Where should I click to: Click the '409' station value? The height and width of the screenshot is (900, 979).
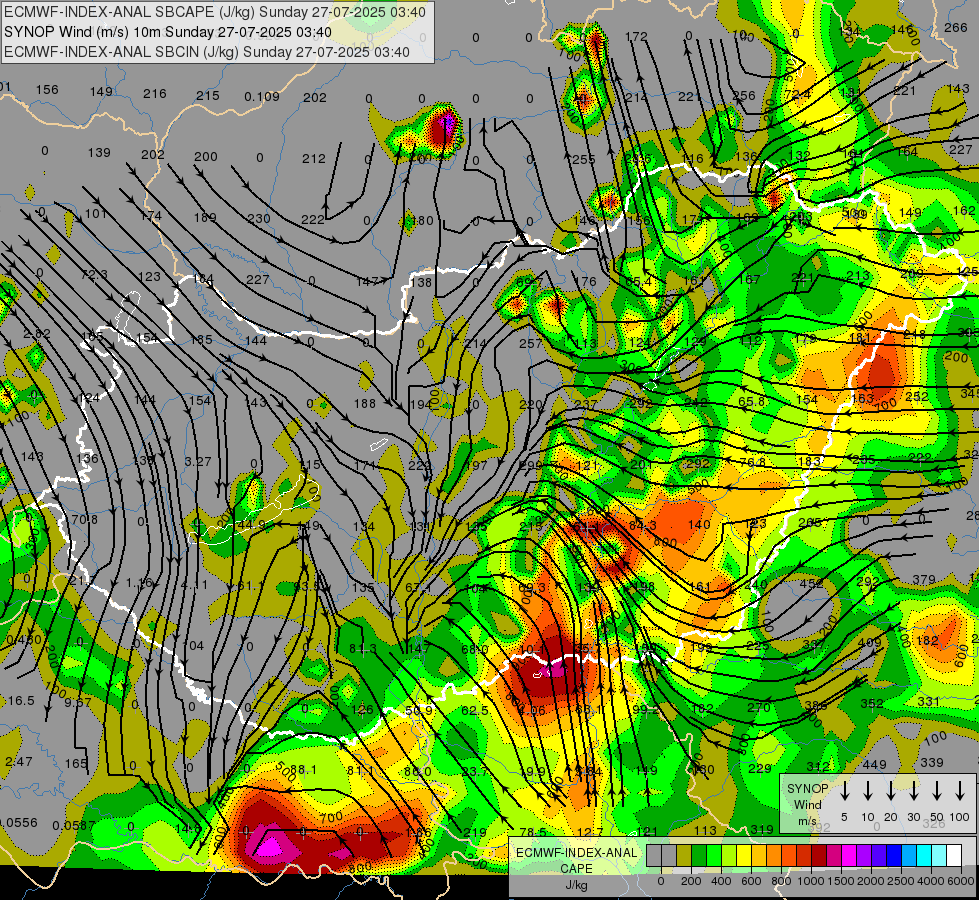[x=870, y=642]
